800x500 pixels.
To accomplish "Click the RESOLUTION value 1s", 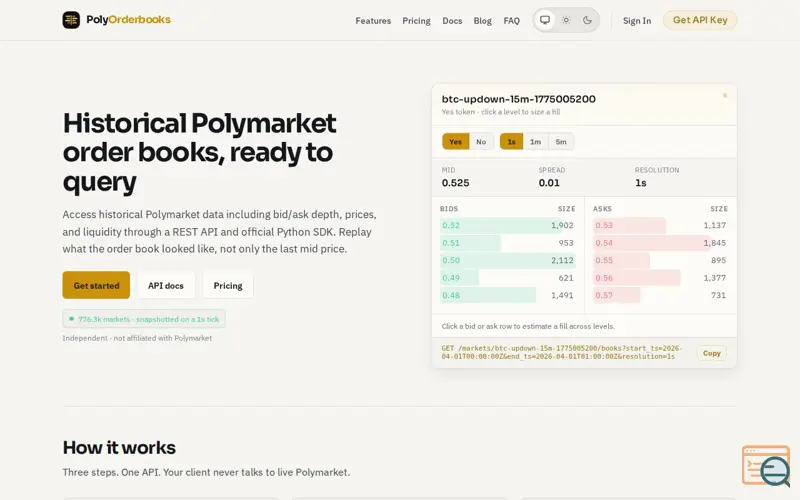I will tap(641, 183).
